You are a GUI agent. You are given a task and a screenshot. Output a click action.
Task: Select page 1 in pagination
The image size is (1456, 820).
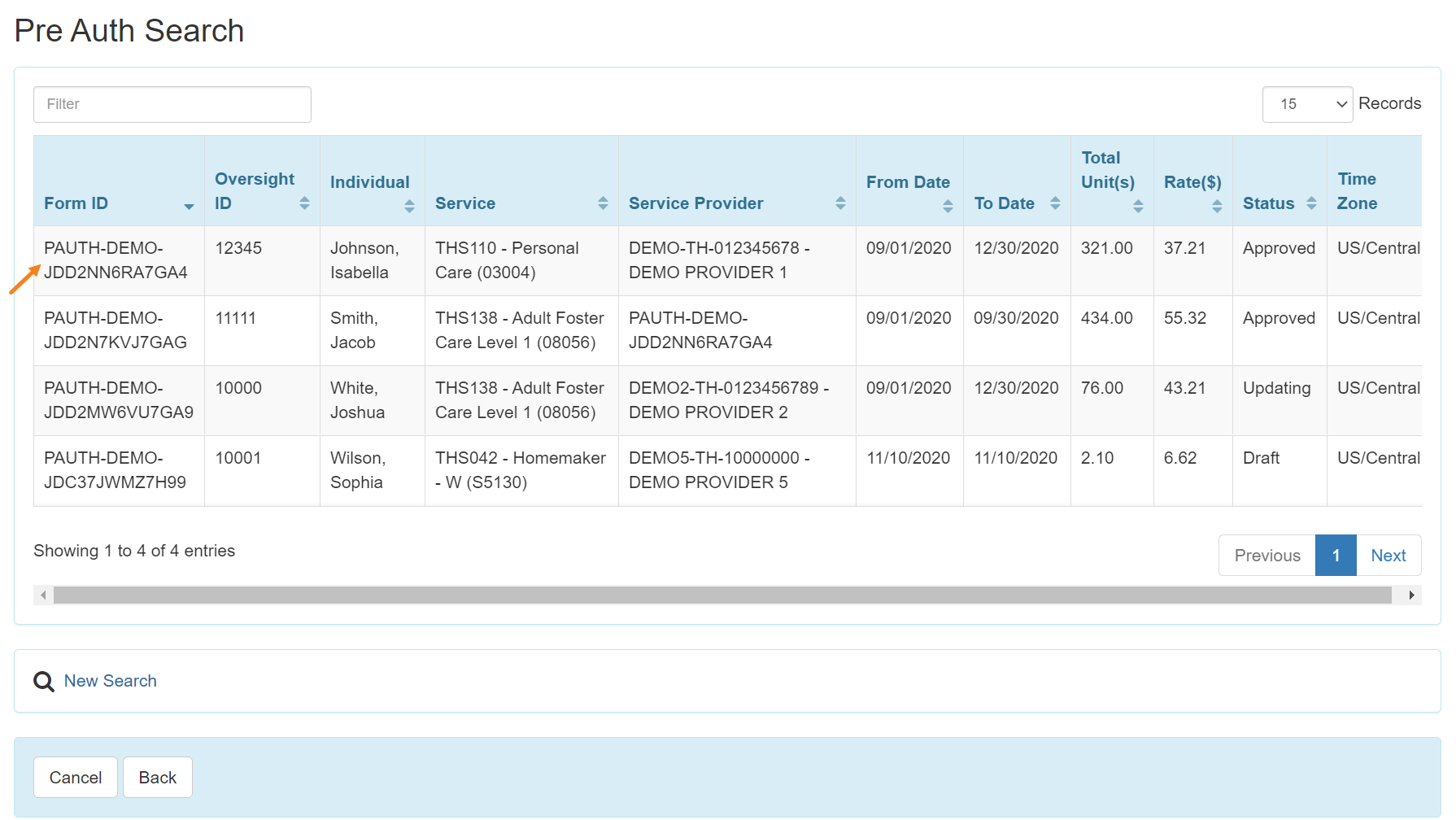pos(1336,556)
